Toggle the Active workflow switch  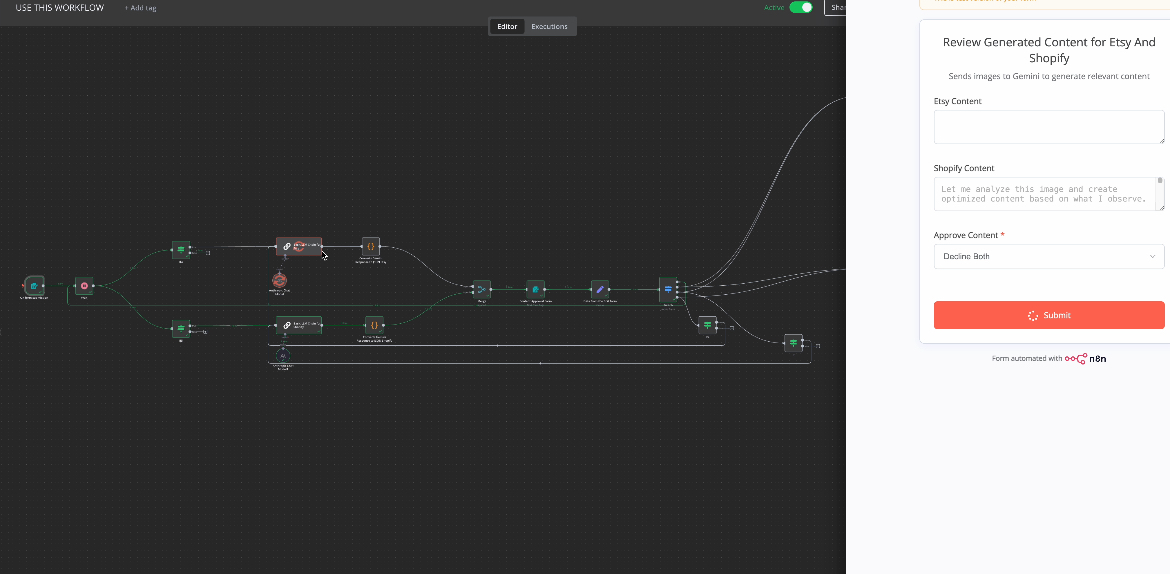[x=801, y=8]
